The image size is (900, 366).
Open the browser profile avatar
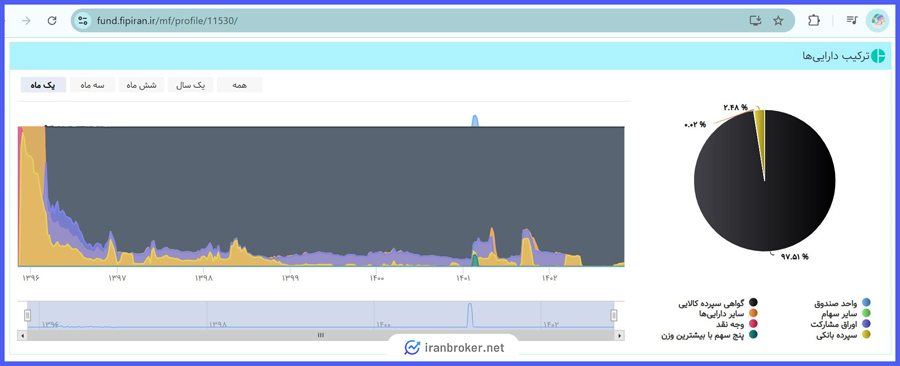(877, 21)
